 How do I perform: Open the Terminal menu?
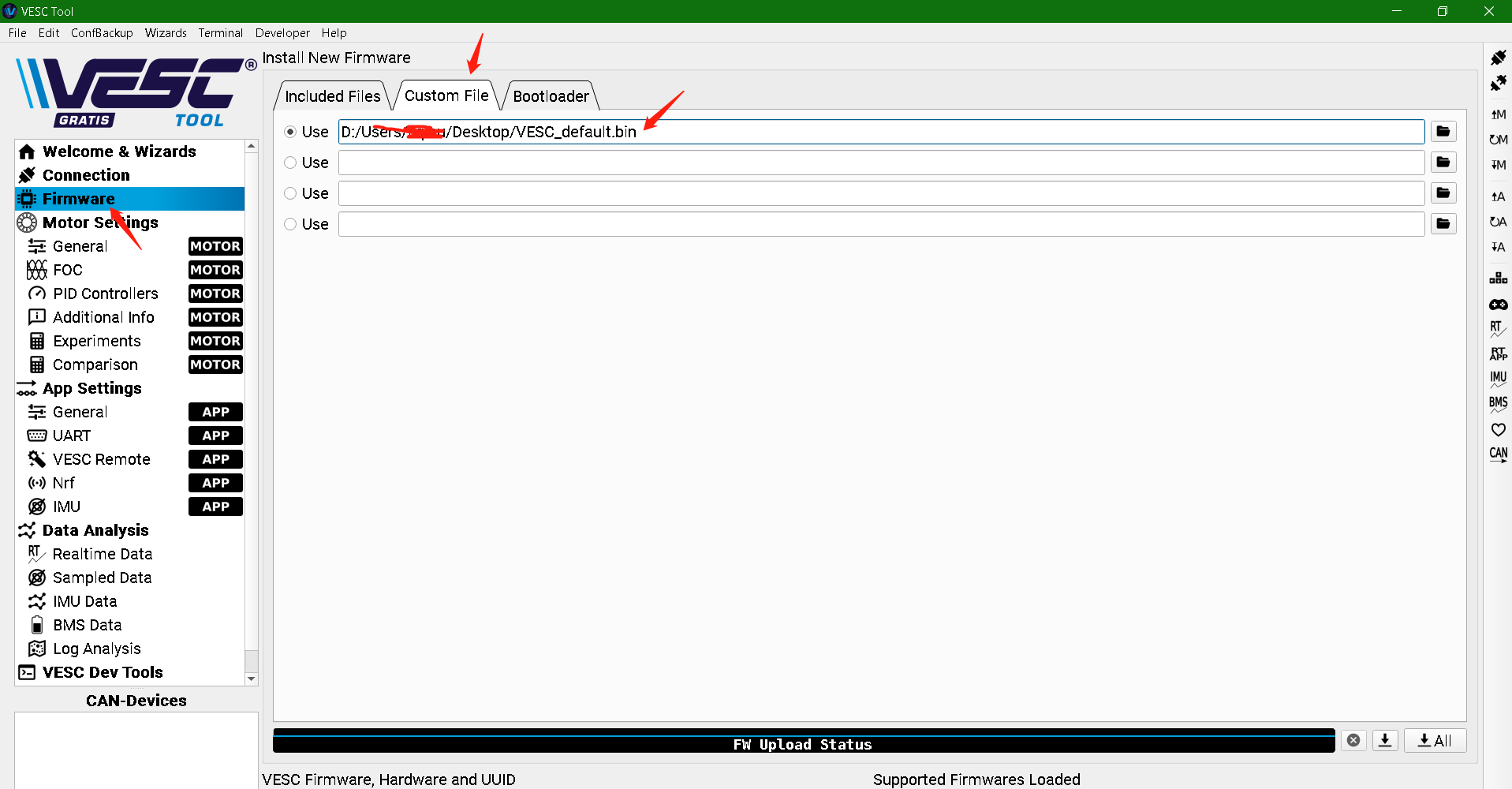pyautogui.click(x=221, y=33)
